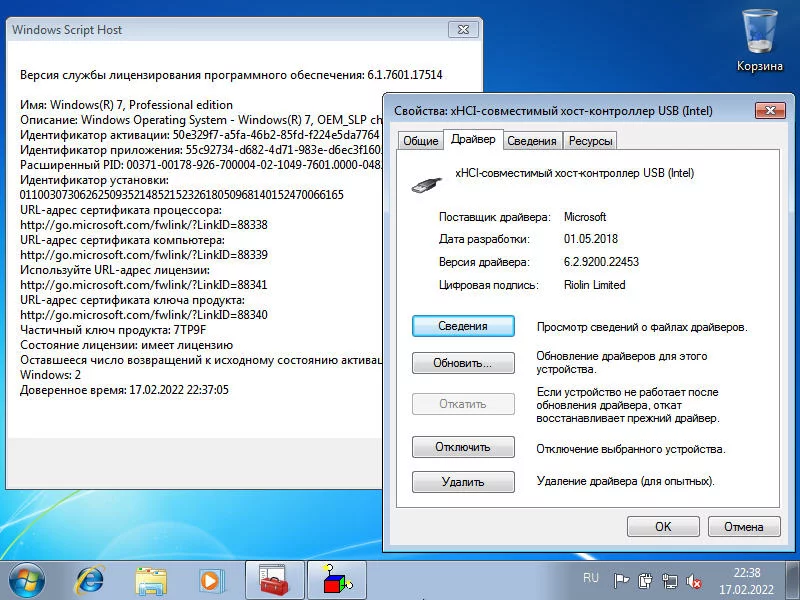Click the 'Описание: Windows Operating System' line

pos(201,119)
